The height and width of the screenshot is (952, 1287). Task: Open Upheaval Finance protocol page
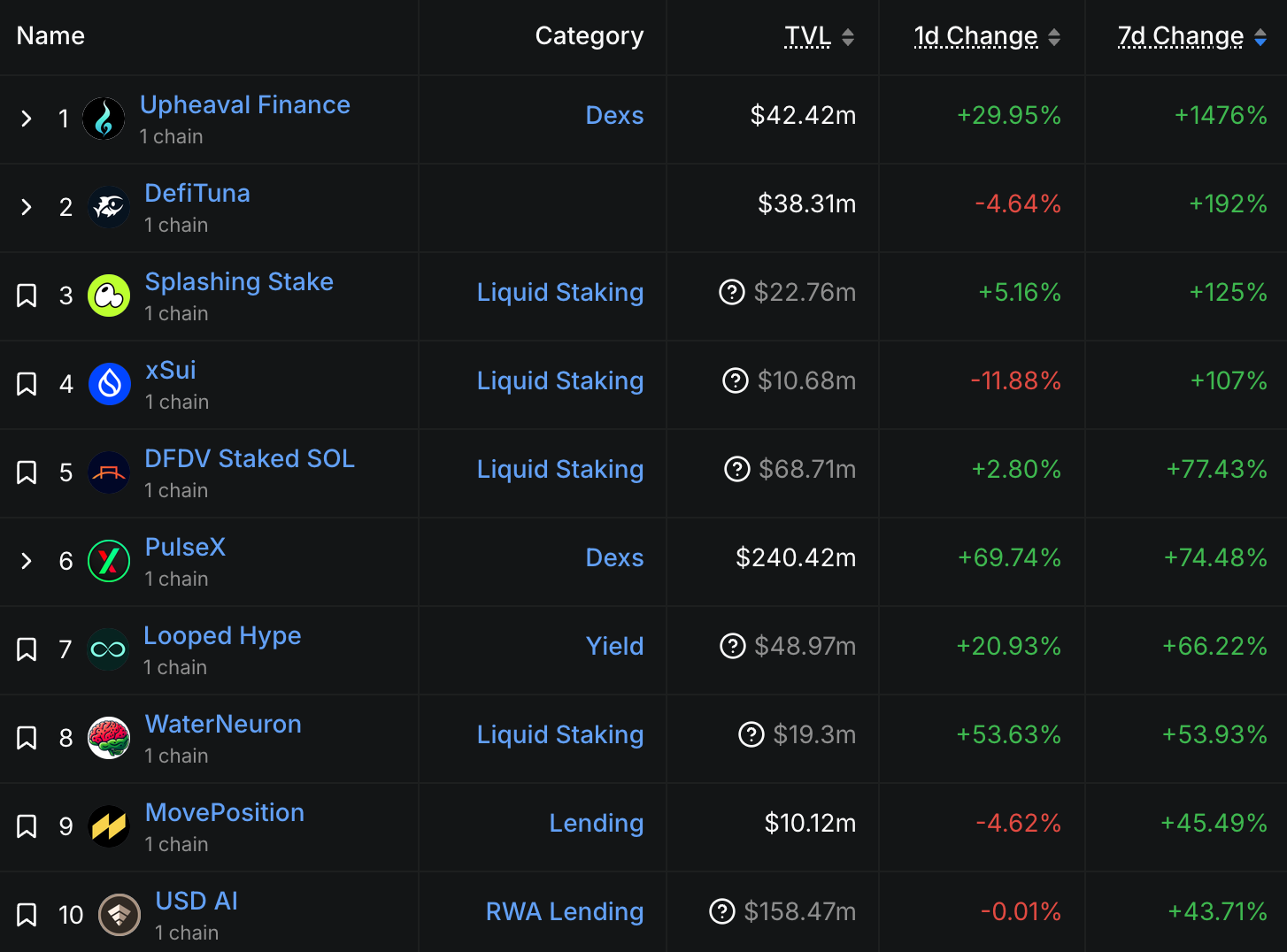(245, 104)
